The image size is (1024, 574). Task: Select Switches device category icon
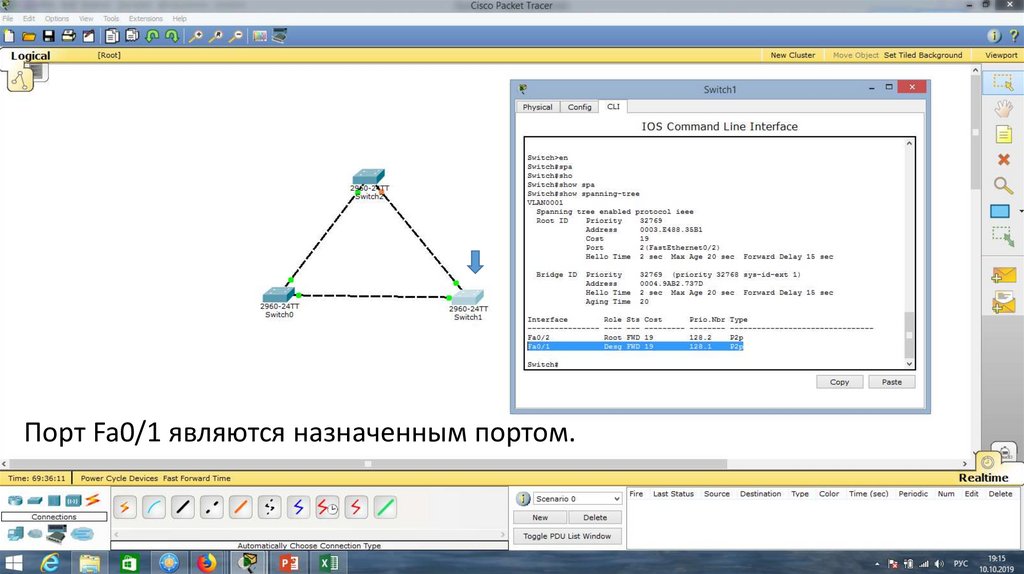click(35, 501)
